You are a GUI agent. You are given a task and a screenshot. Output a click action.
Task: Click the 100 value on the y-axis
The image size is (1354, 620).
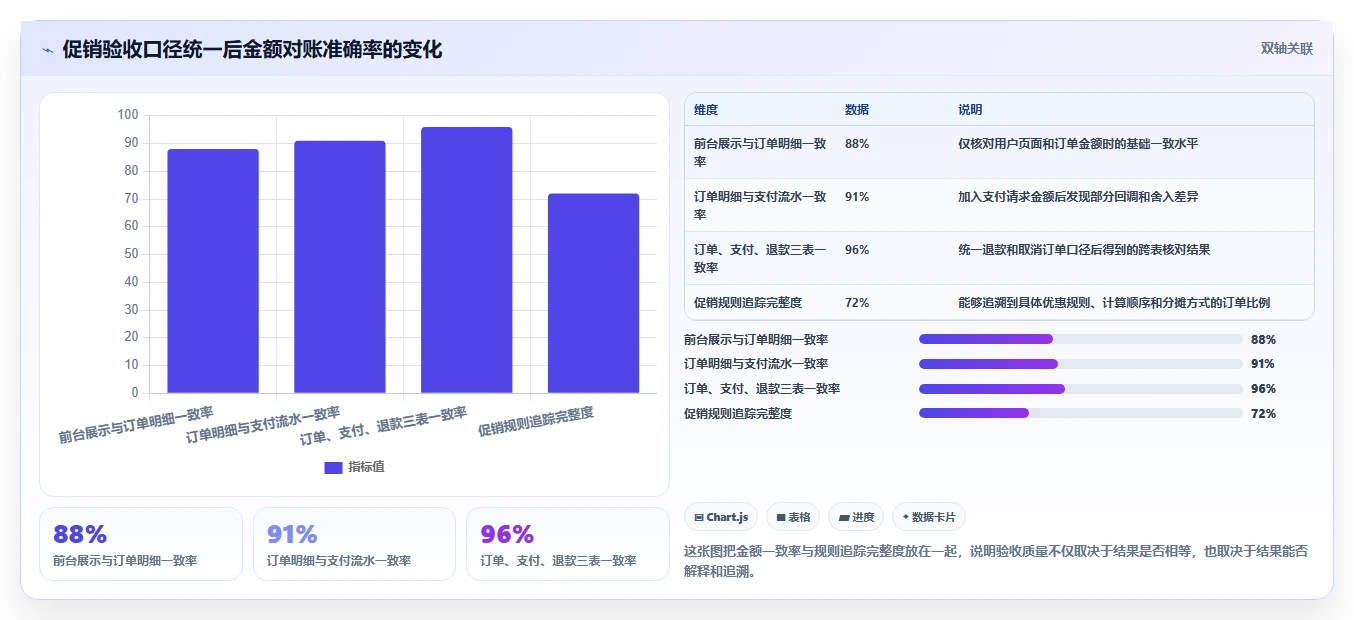pyautogui.click(x=128, y=115)
